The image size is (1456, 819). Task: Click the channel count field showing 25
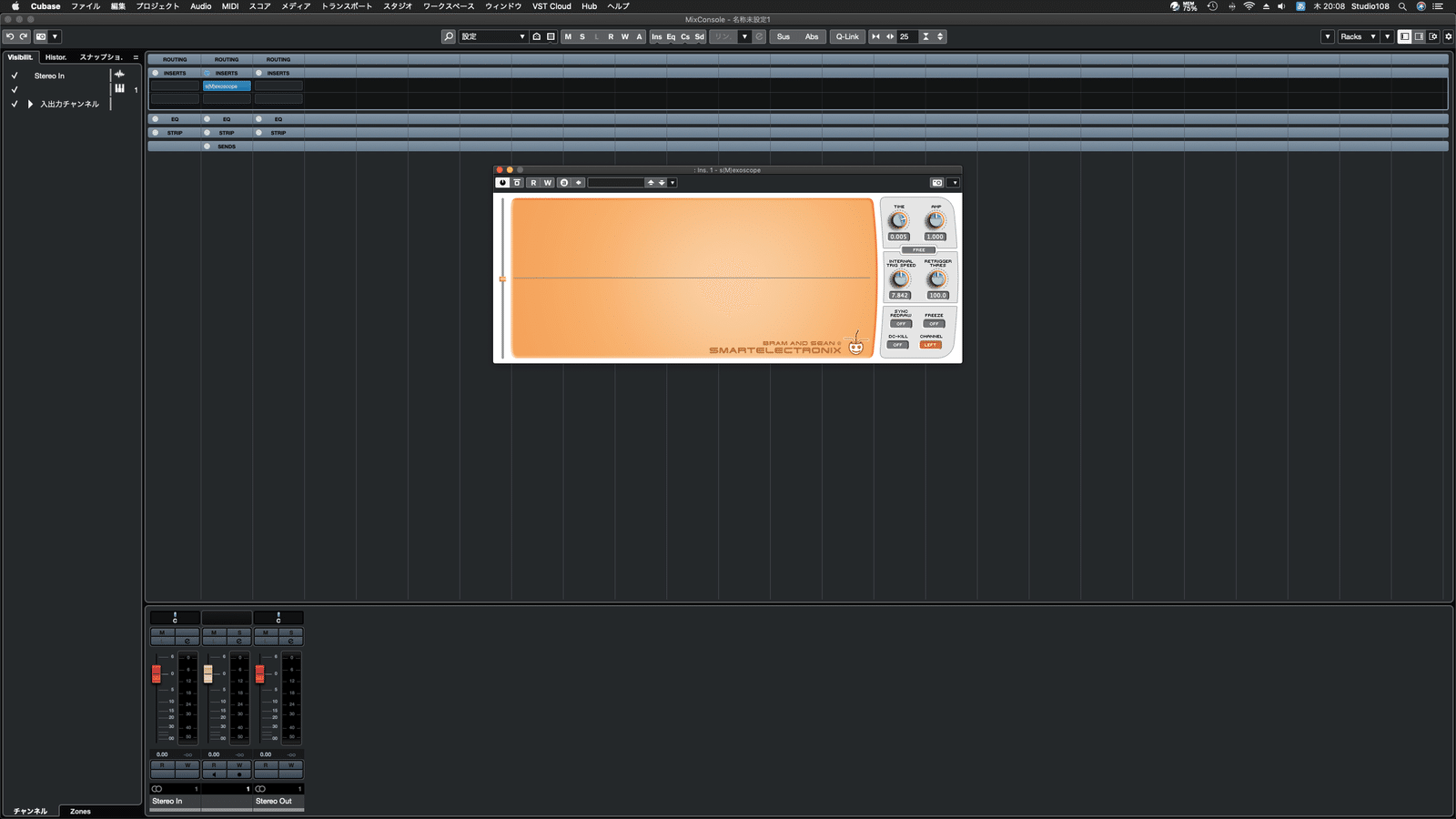tap(907, 36)
